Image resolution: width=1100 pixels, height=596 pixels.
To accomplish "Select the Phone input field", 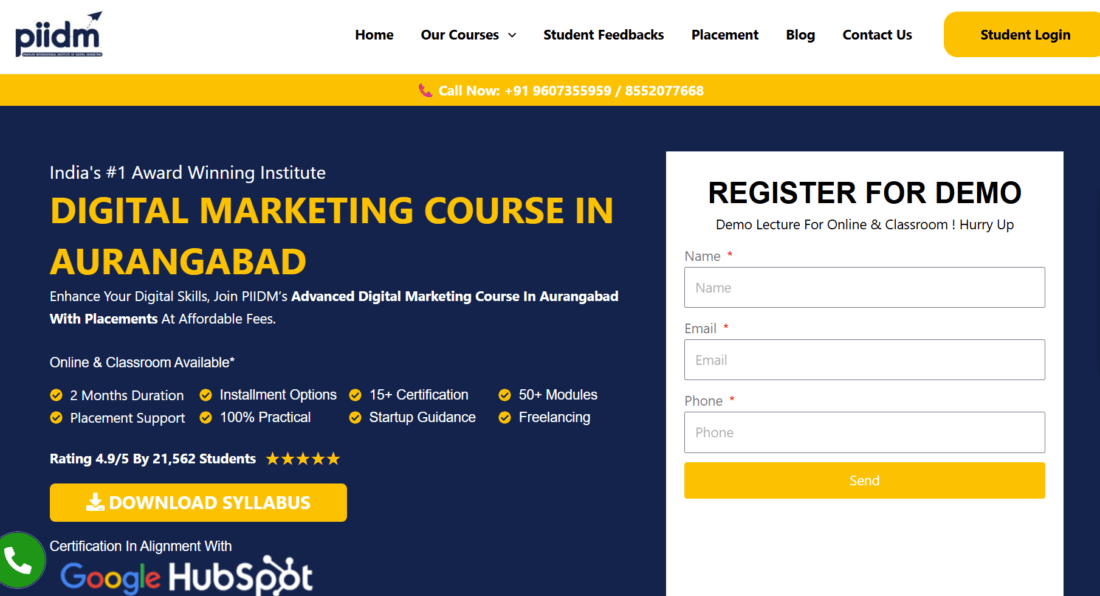I will 864,432.
